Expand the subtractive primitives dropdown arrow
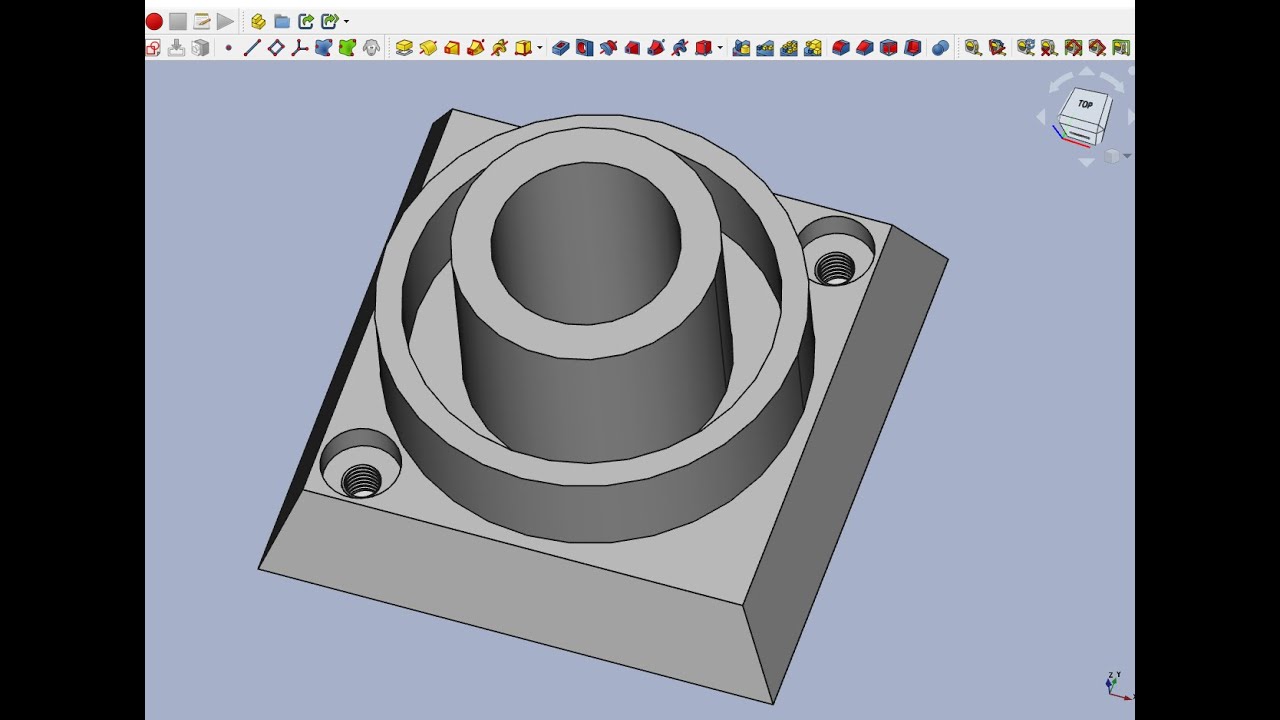Screen dimensions: 1280x720 click(720, 47)
